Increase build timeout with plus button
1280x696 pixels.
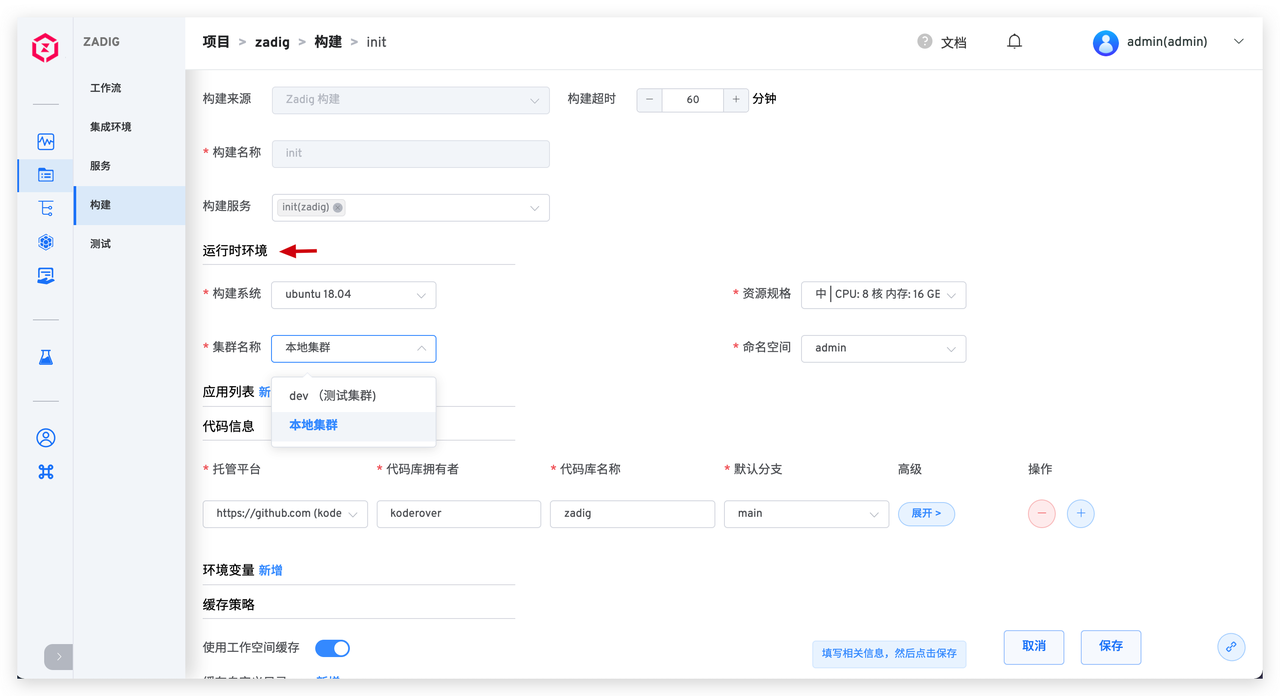(736, 100)
